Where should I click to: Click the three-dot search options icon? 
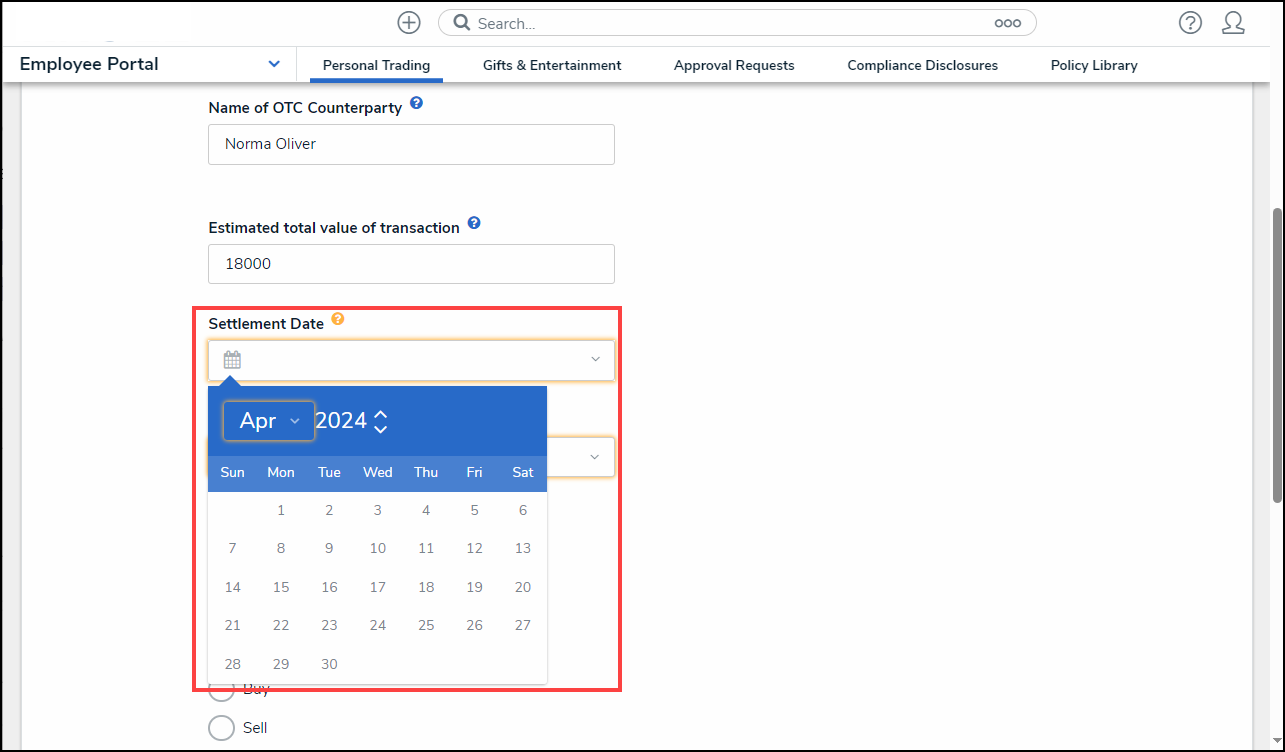(x=1007, y=23)
